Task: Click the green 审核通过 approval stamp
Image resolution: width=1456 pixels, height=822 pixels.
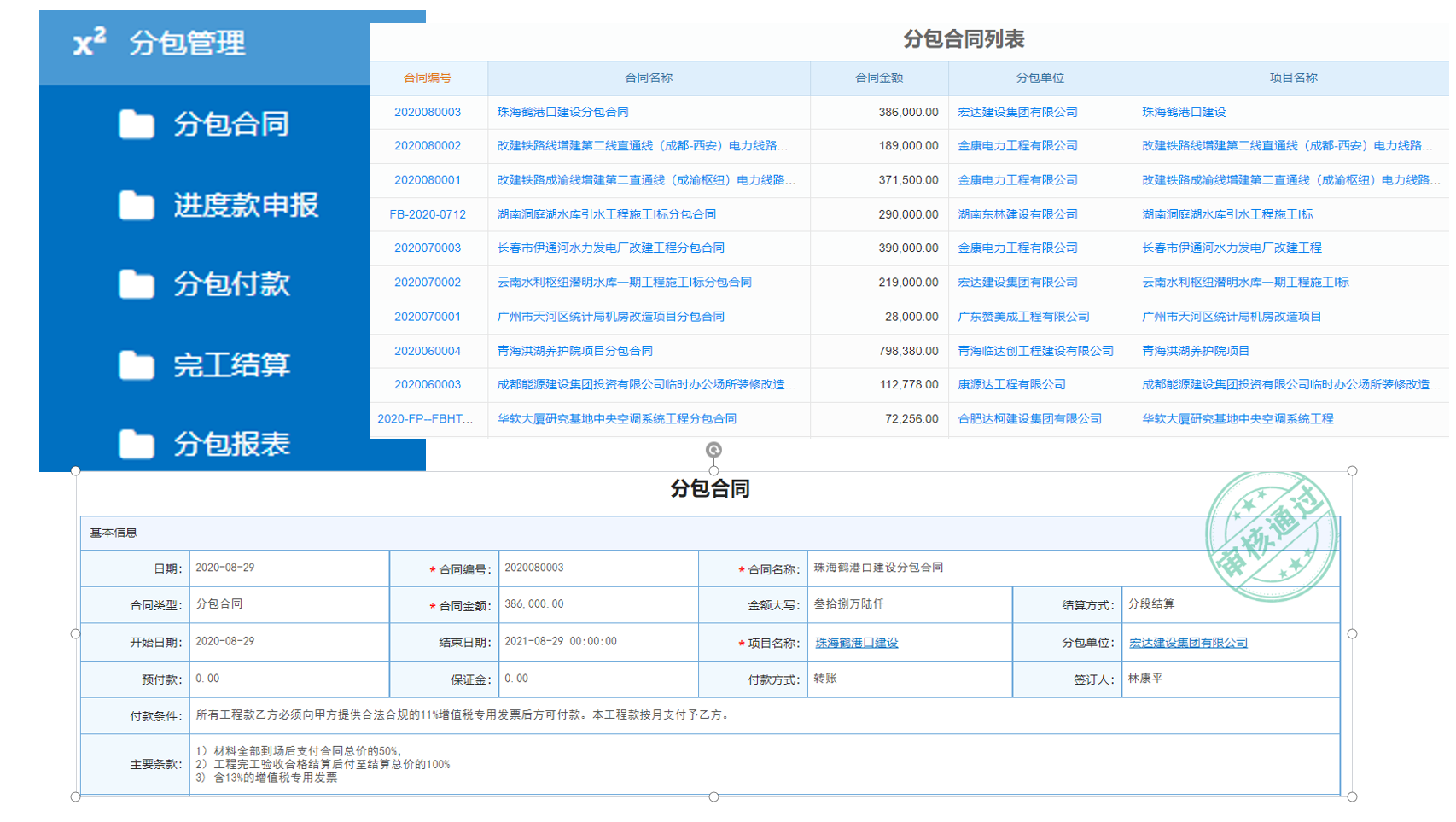Action: [1270, 536]
